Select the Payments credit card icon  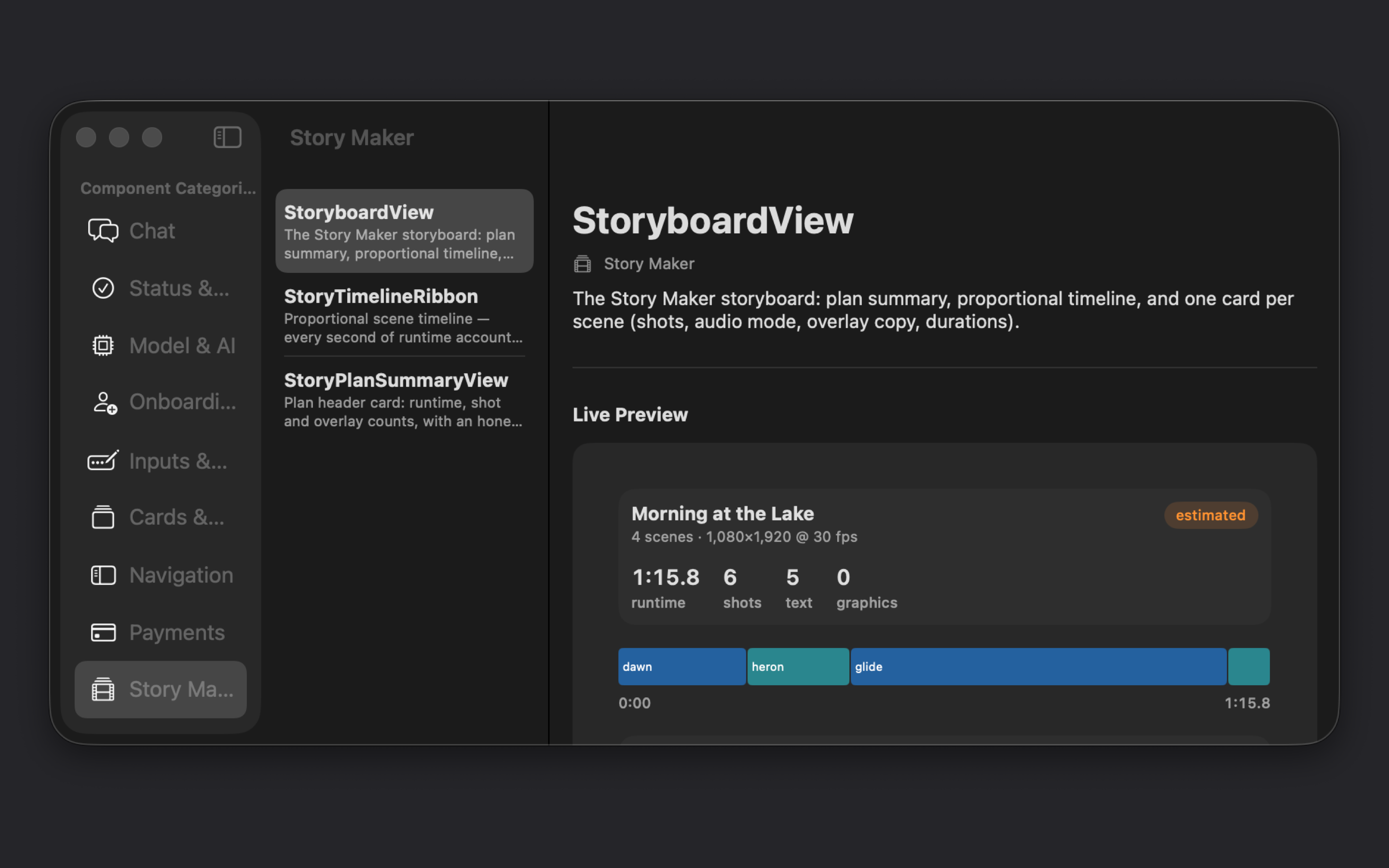tap(103, 633)
